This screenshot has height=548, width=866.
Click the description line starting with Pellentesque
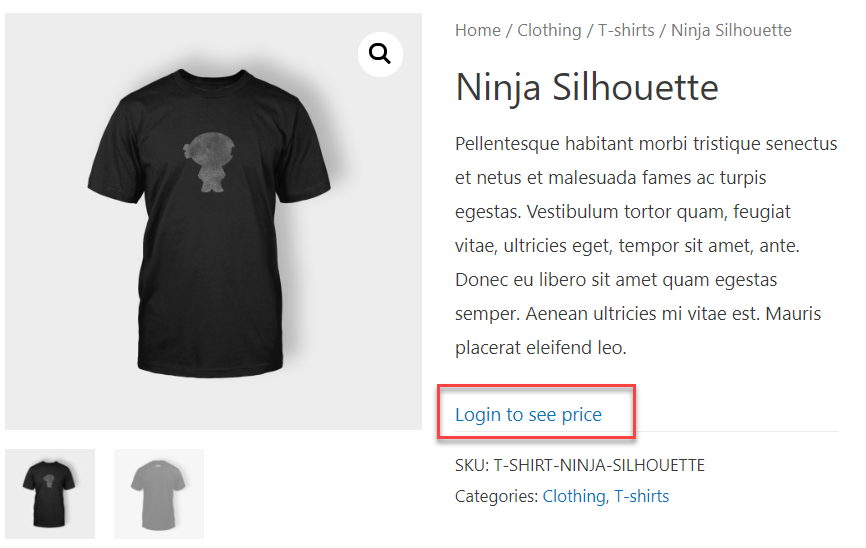pos(646,144)
